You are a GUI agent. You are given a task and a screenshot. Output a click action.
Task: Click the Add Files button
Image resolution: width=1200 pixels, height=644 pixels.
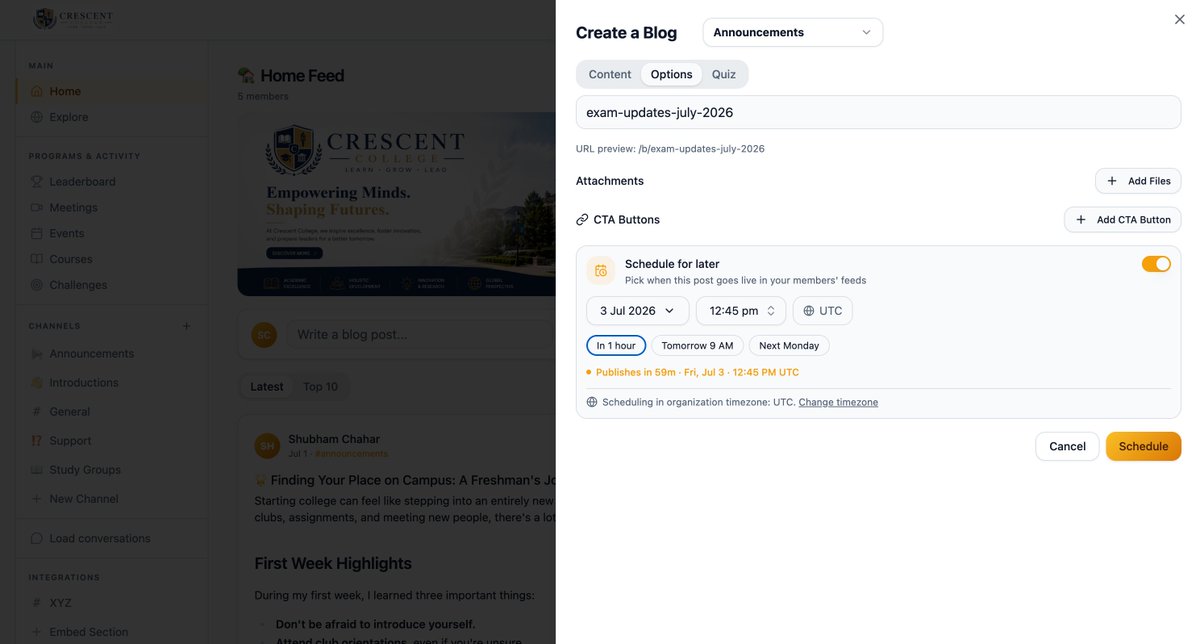click(1138, 181)
